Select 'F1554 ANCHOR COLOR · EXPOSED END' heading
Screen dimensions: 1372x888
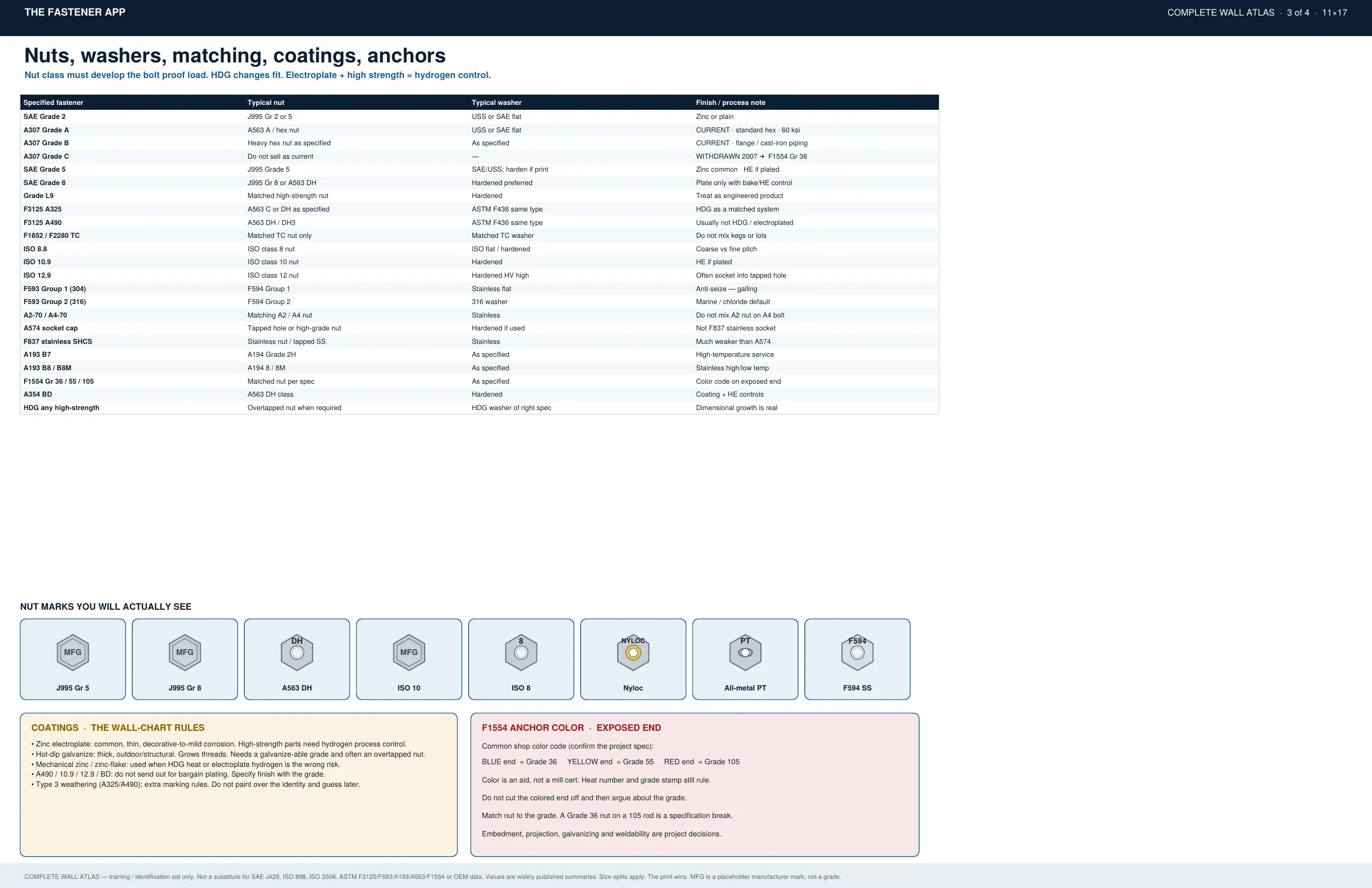click(571, 728)
